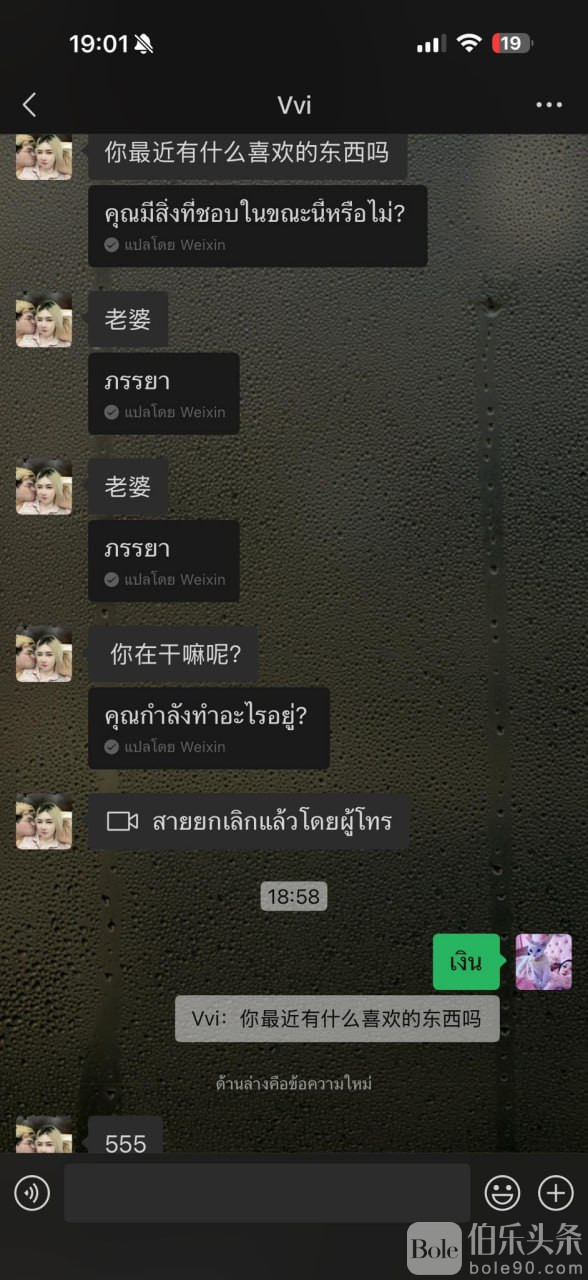Tap the quoted Vvi reply message
Viewport: 588px width, 1280px height.
pos(337,1018)
